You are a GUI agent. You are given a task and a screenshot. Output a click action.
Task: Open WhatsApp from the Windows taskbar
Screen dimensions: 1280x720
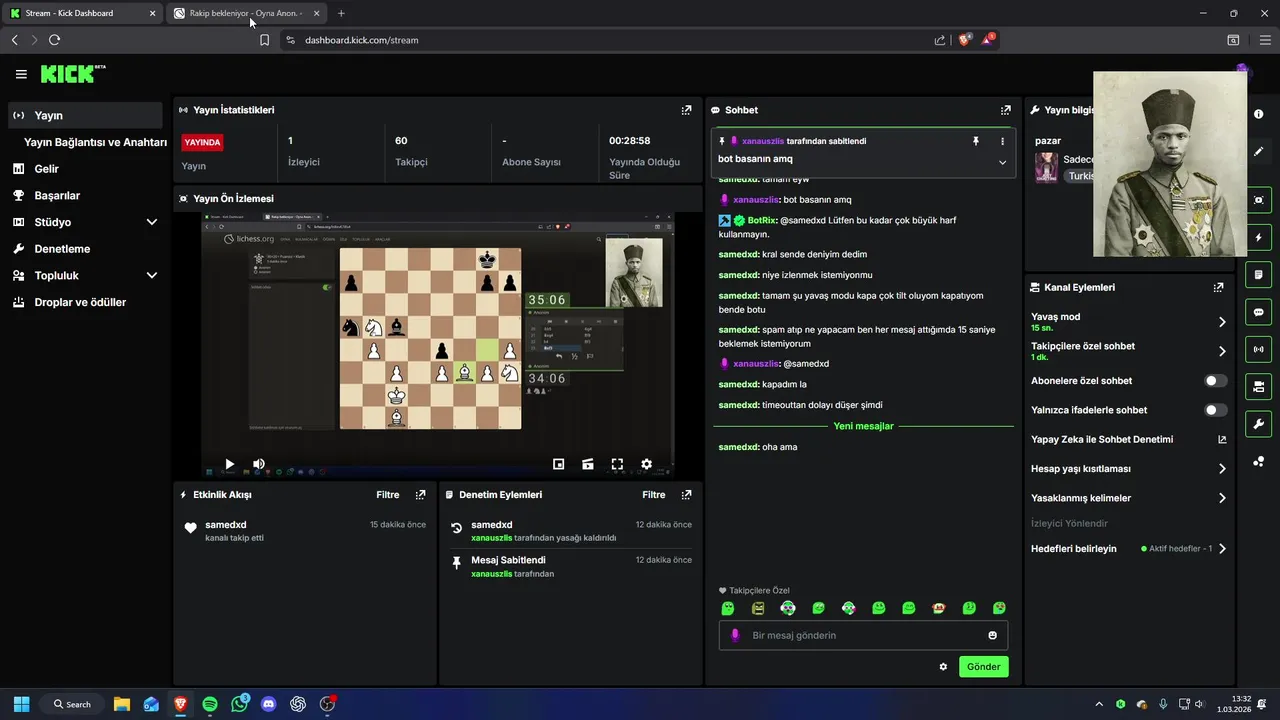(239, 704)
